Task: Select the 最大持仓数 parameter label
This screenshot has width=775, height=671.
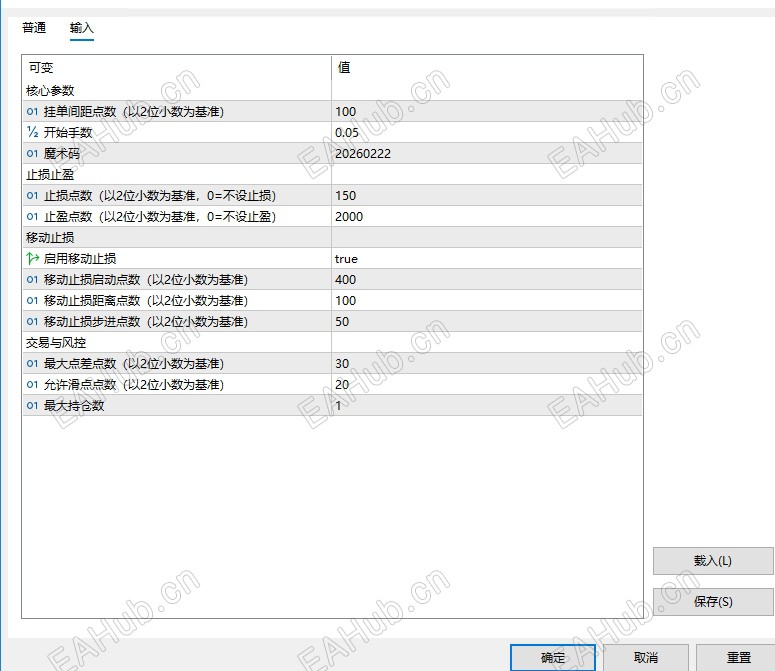Action: [74, 406]
